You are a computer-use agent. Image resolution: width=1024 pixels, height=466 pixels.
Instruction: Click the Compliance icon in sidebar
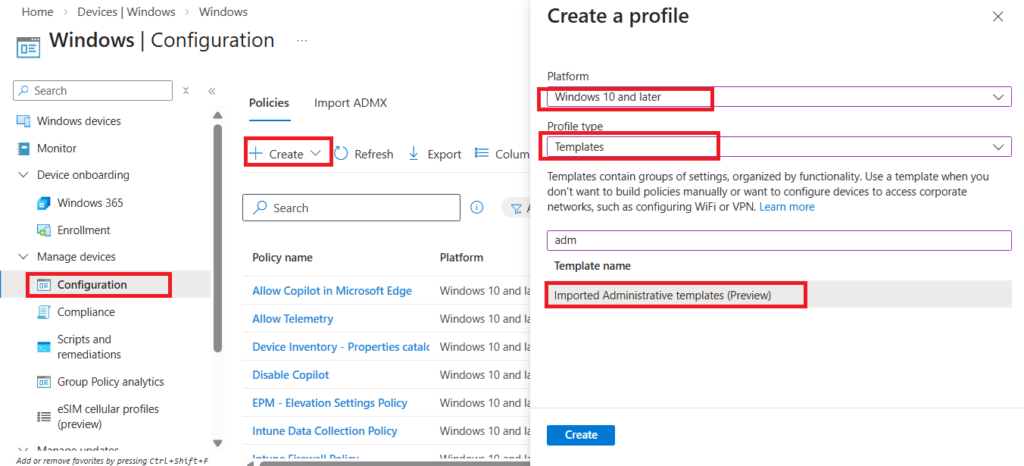coord(44,312)
